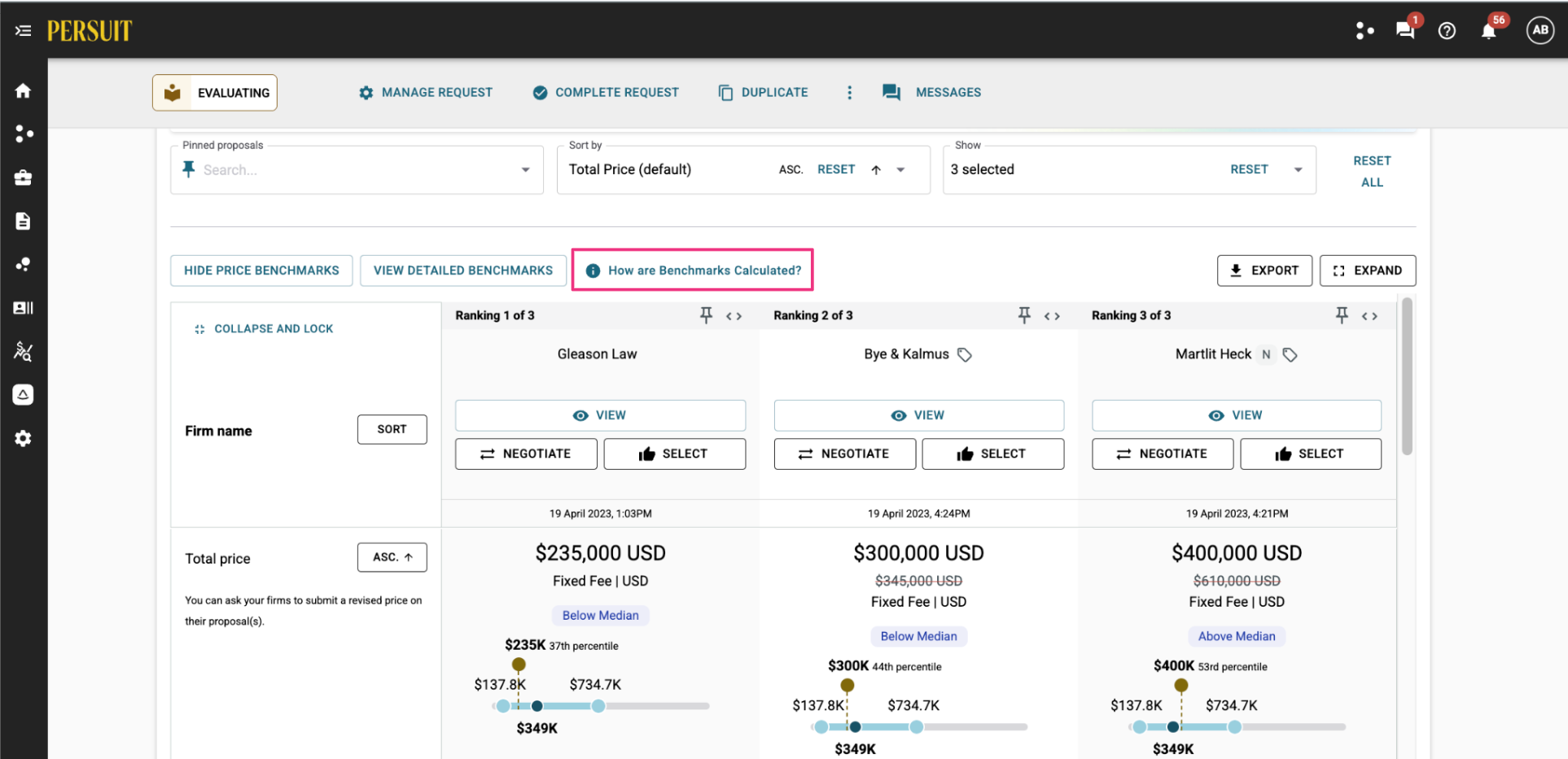The image size is (1568, 759).
Task: Open the Show filter dropdown arrow
Action: (1298, 169)
